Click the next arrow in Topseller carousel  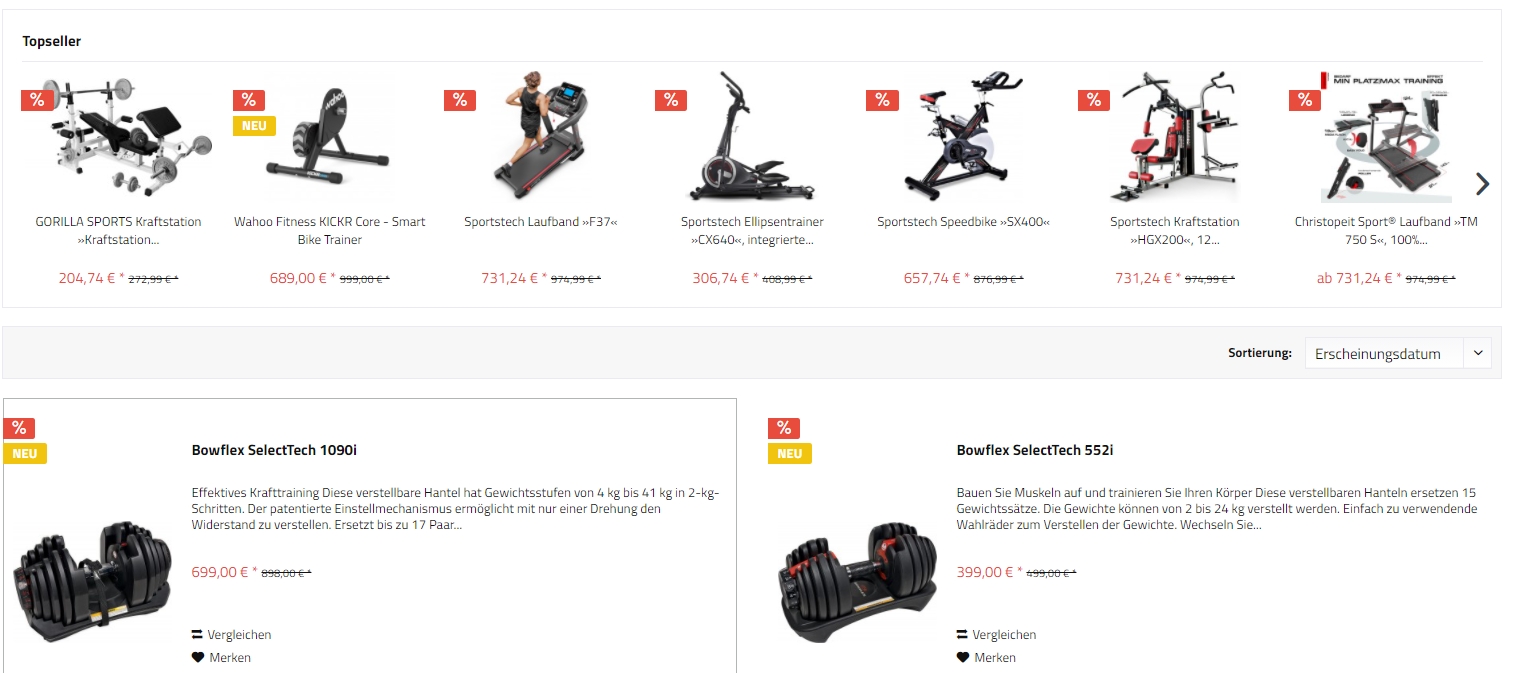1482,184
